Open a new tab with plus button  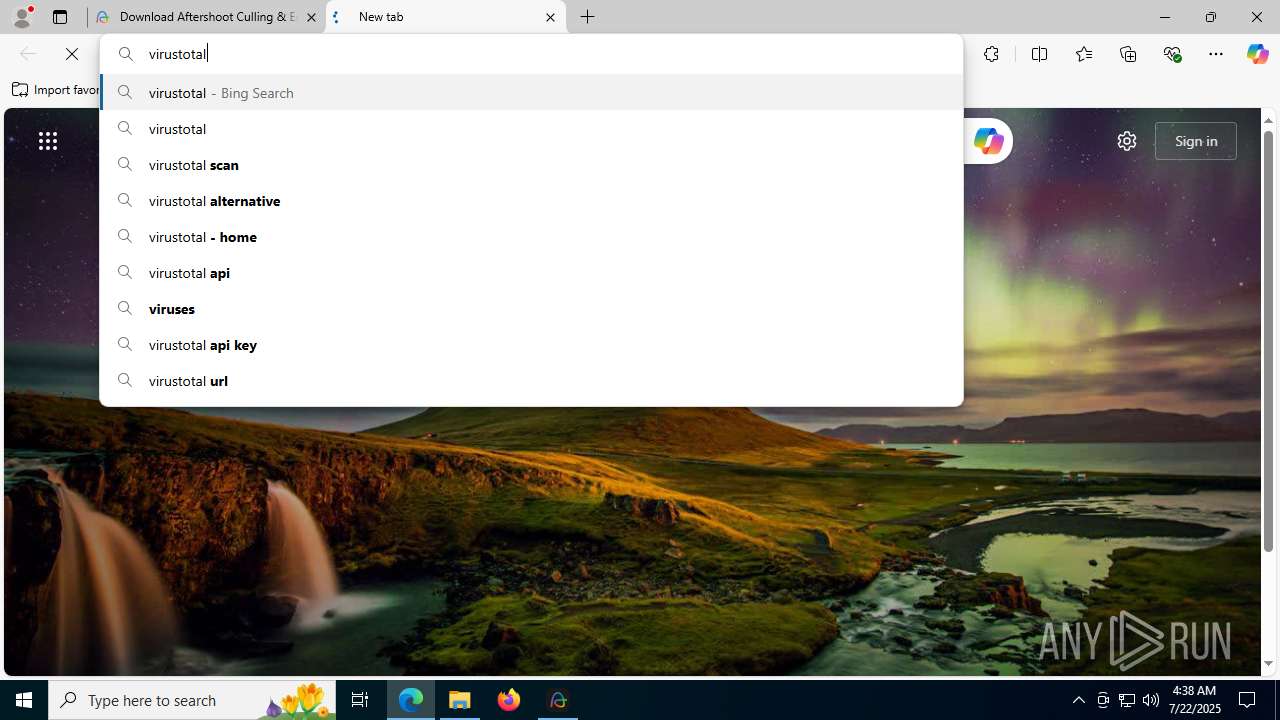click(588, 17)
